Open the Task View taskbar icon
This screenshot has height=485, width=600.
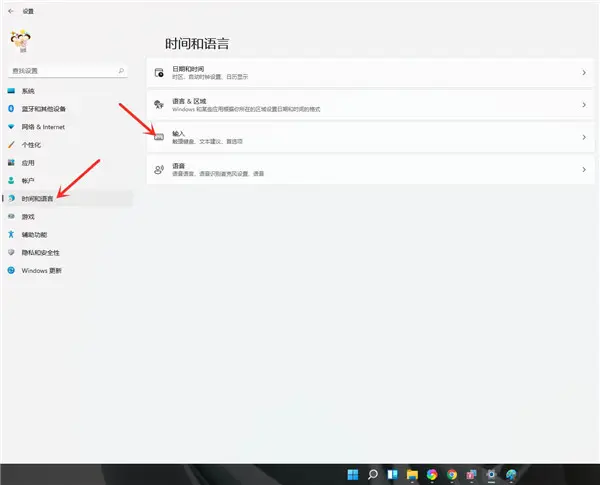(x=393, y=475)
